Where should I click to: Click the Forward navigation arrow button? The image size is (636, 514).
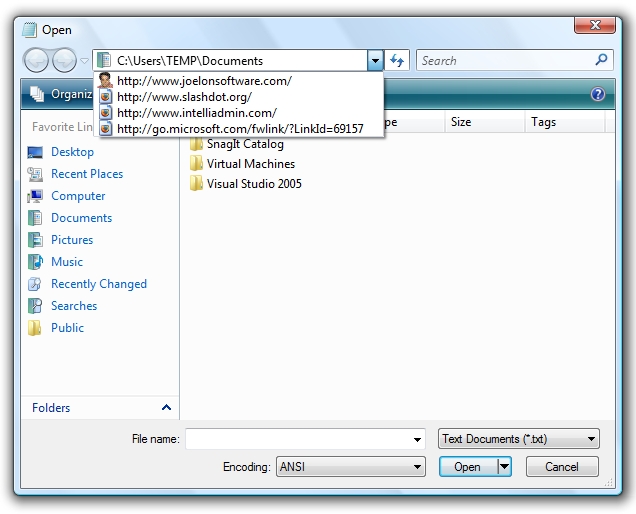pos(64,60)
